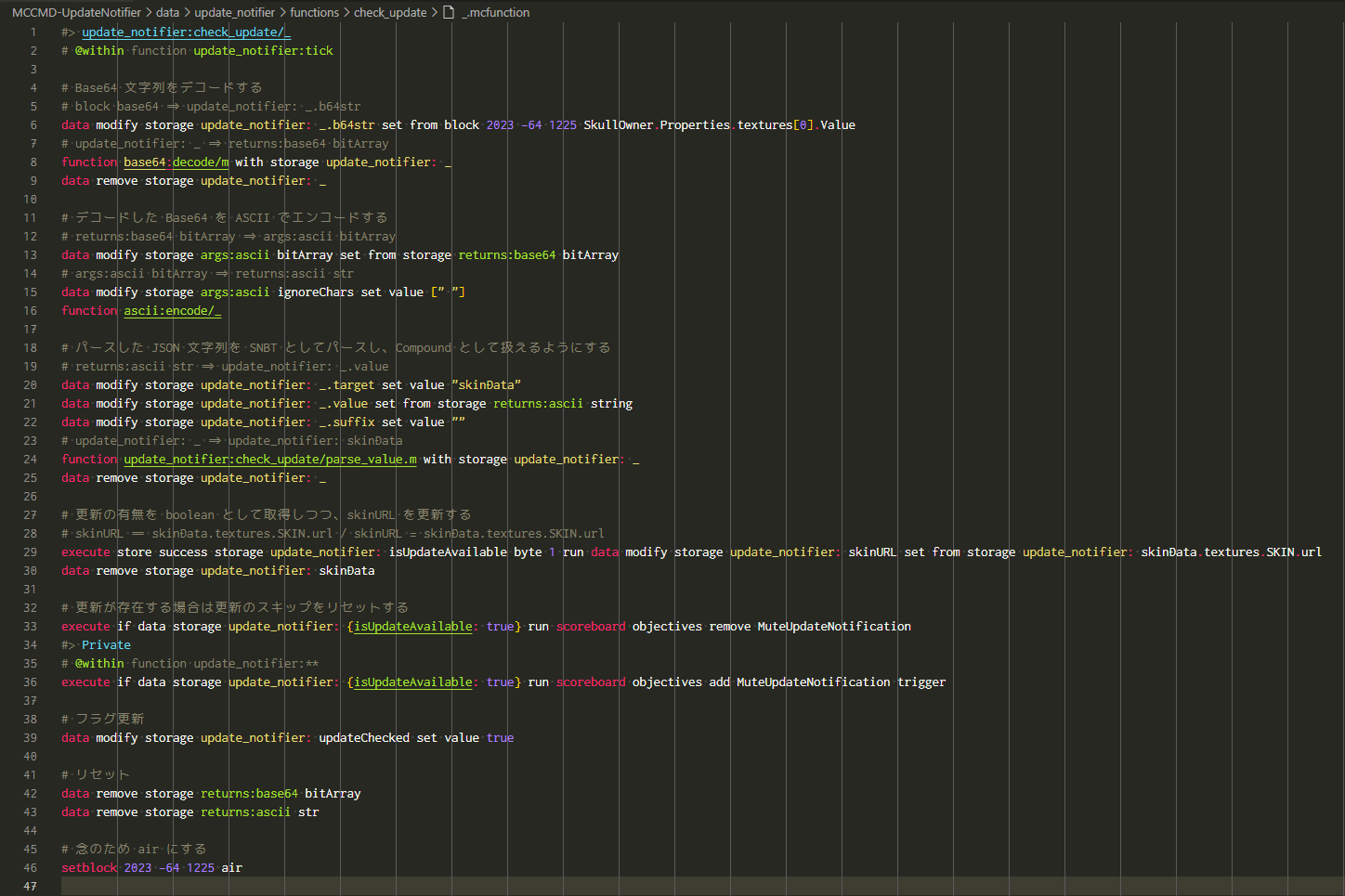Click isUpdateAvailable link on line 33

pyautogui.click(x=413, y=626)
